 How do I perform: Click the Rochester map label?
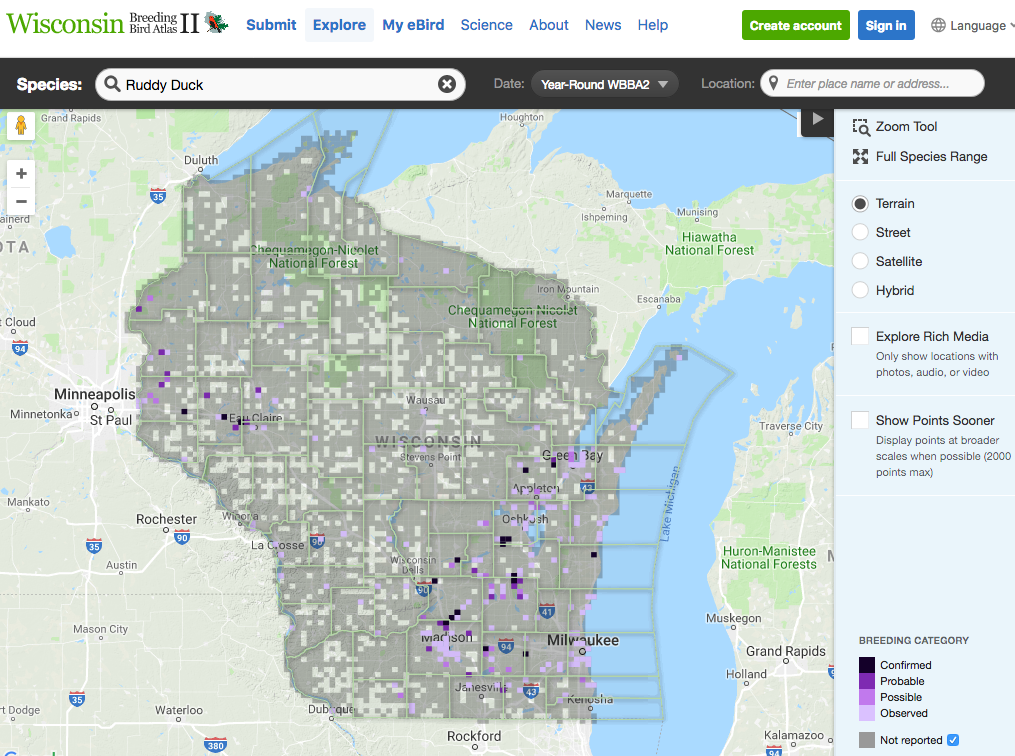tap(166, 519)
